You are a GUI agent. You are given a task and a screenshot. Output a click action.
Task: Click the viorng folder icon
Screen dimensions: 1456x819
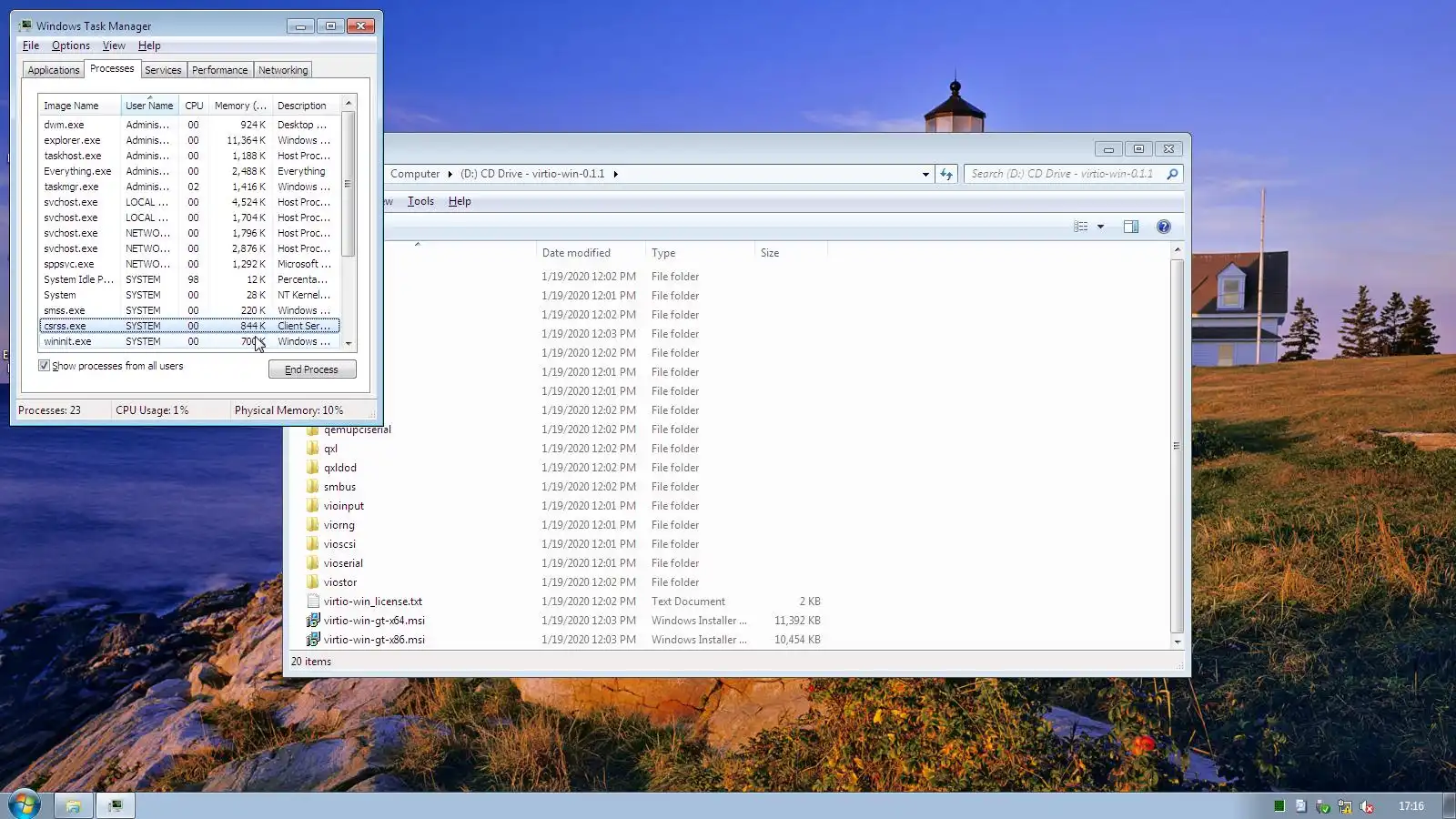tap(313, 525)
